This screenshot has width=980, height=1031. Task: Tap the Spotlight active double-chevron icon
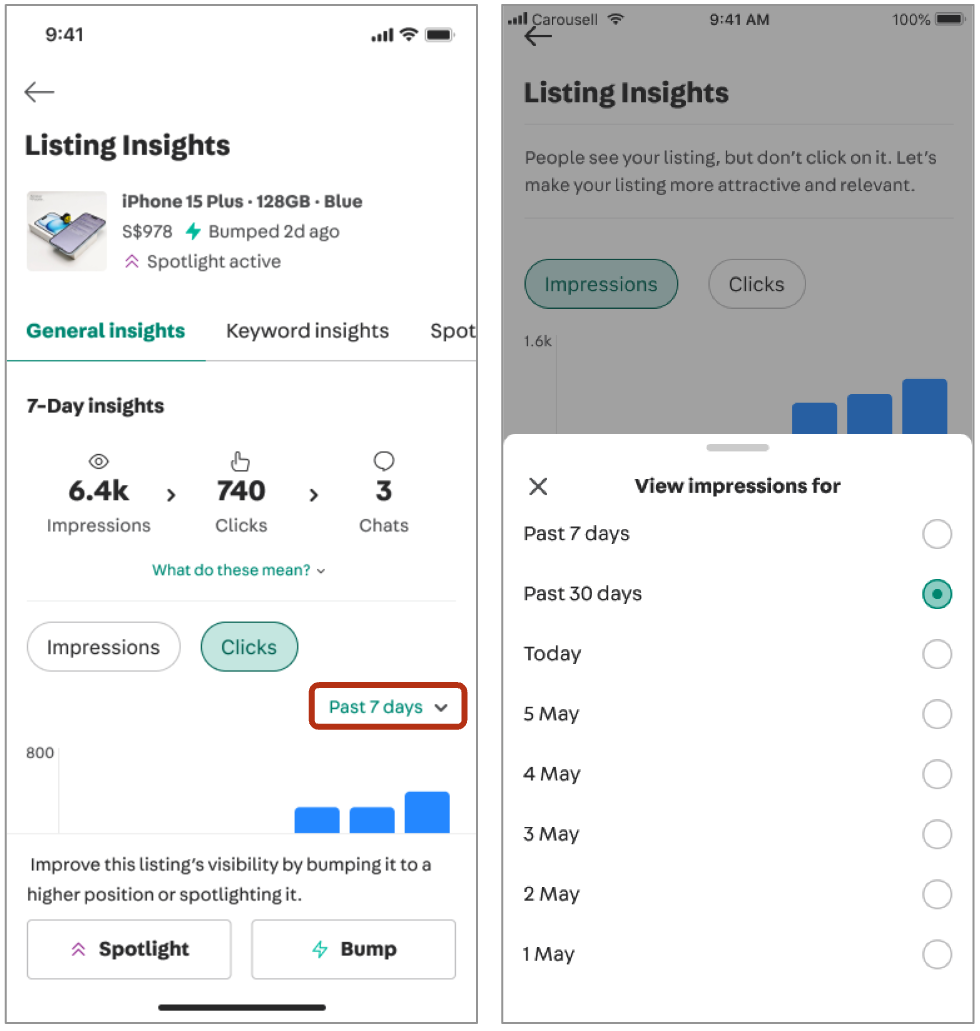pyautogui.click(x=132, y=262)
